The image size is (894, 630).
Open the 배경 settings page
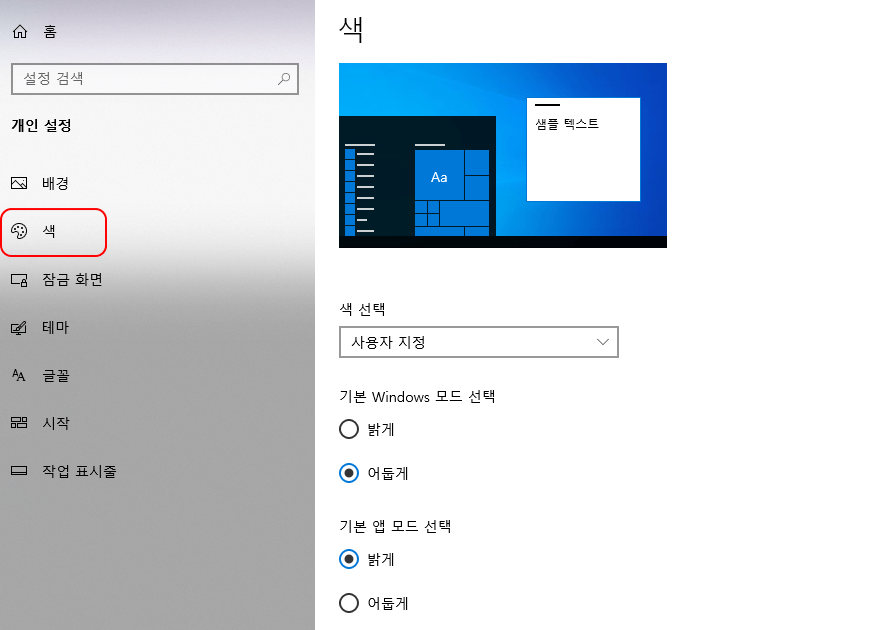pyautogui.click(x=55, y=183)
